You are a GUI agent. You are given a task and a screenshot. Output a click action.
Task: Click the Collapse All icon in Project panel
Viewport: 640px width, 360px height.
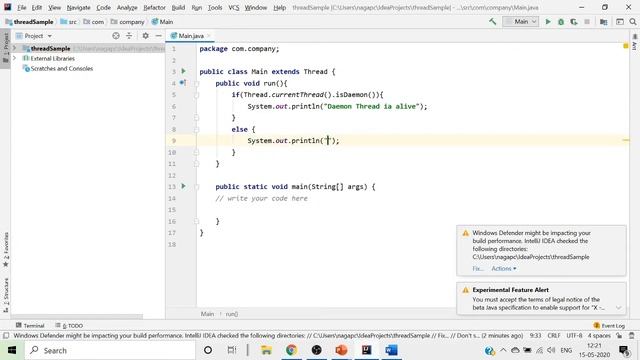pyautogui.click(x=129, y=36)
